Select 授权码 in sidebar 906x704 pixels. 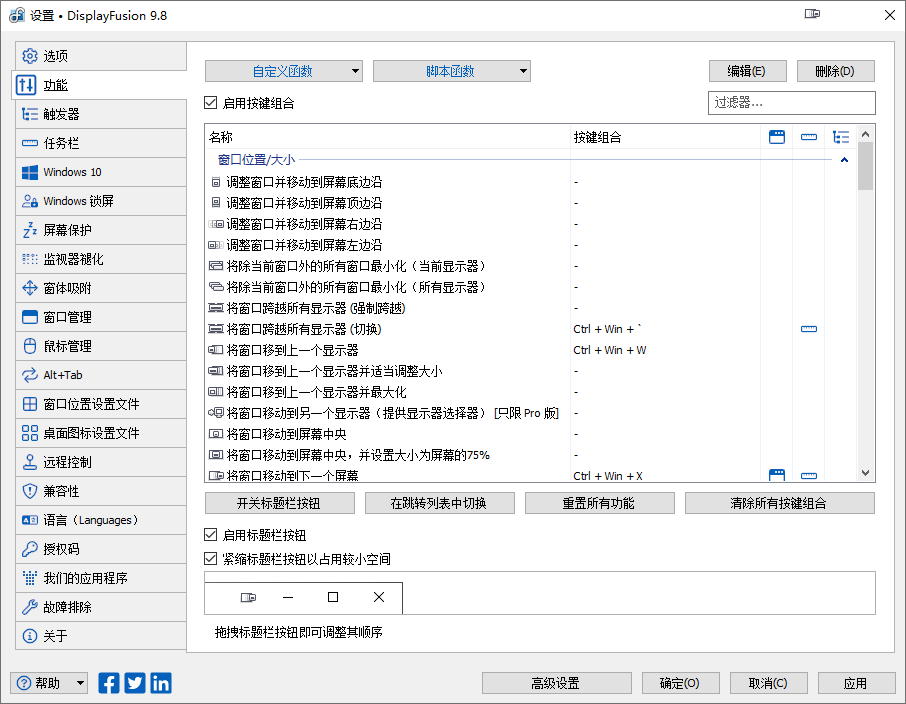101,549
